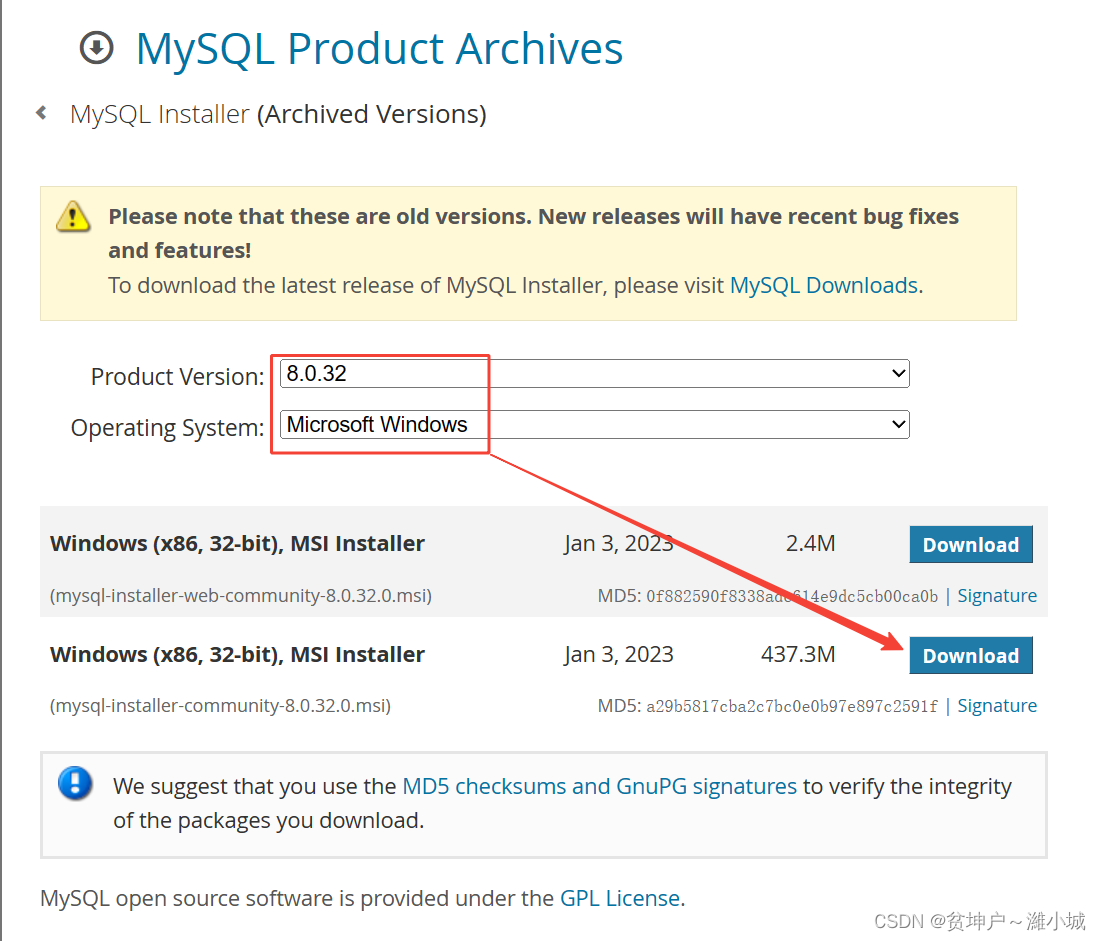Open MD5 checksums and GnuPG signatures link

click(600, 786)
